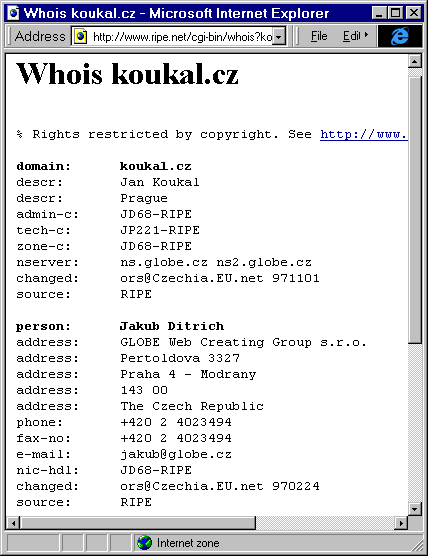The image size is (428, 556).
Task: Click the horizontal scrollbar right arrow
Action: [401, 523]
